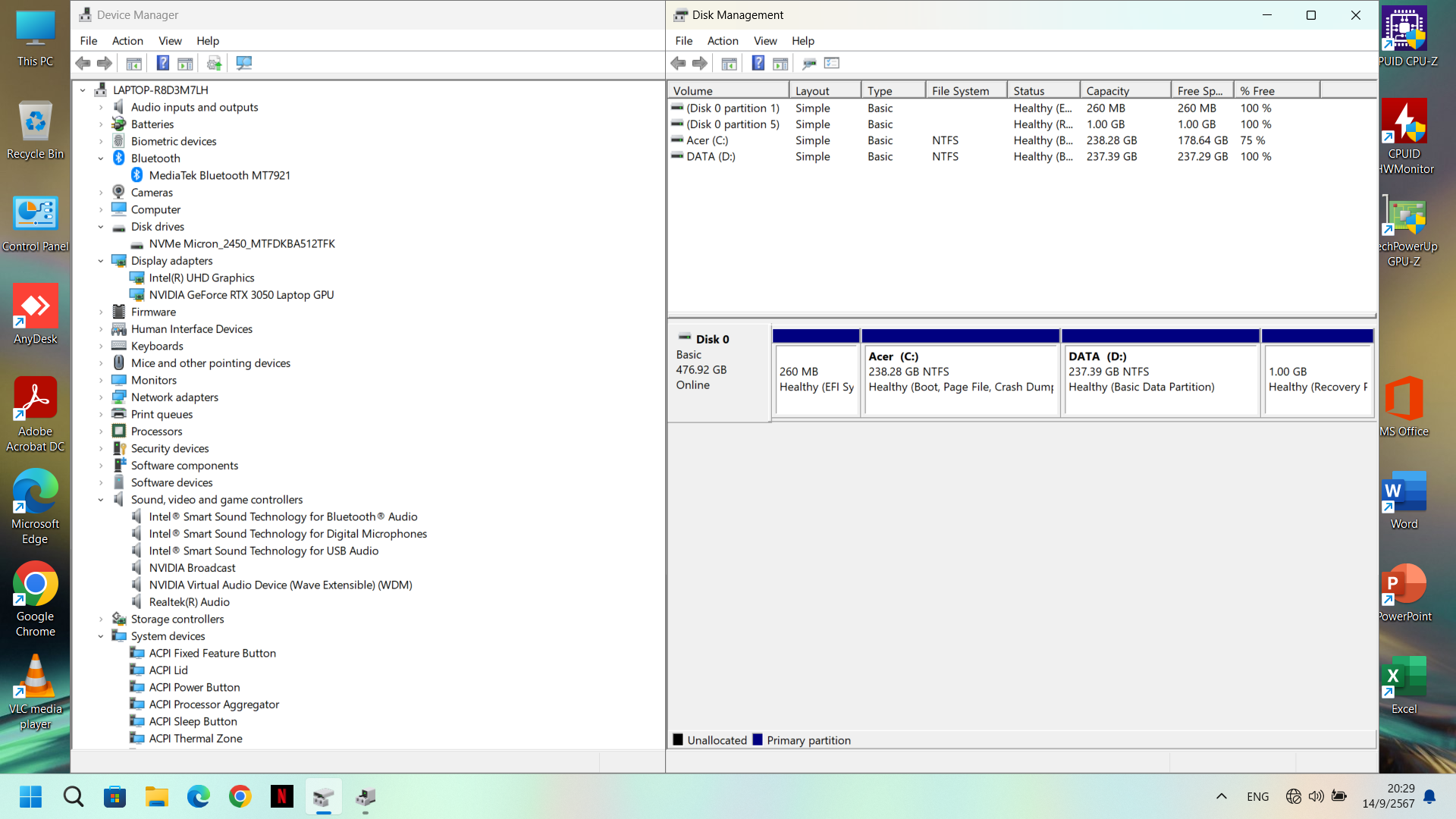1456x819 pixels.
Task: Open Netflix from the taskbar
Action: (281, 796)
